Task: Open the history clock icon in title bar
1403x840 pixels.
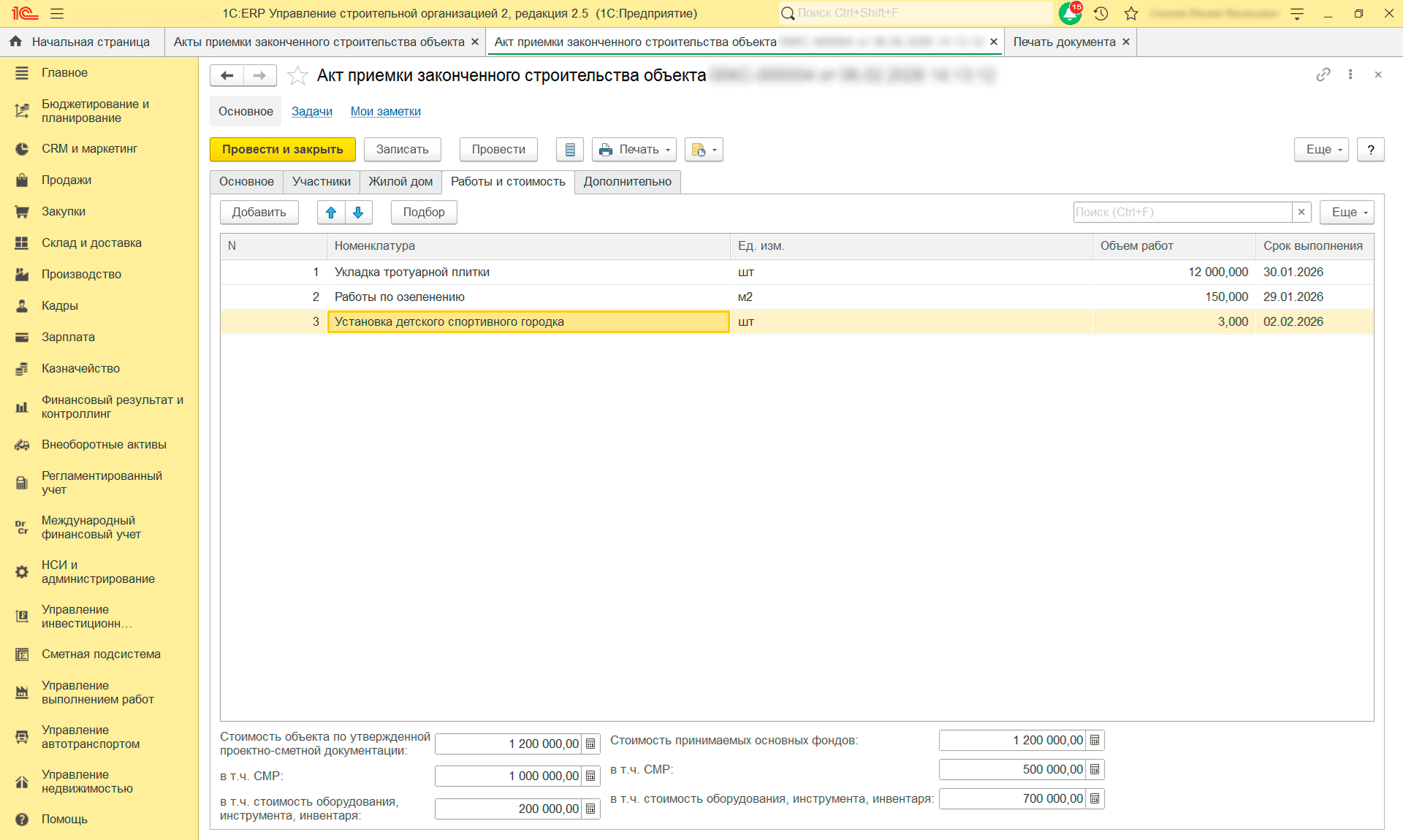Action: (x=1101, y=13)
